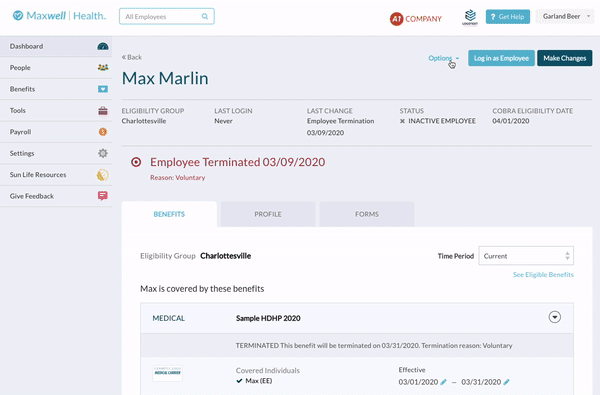
Task: Open the Garland Beer user menu
Action: point(565,16)
